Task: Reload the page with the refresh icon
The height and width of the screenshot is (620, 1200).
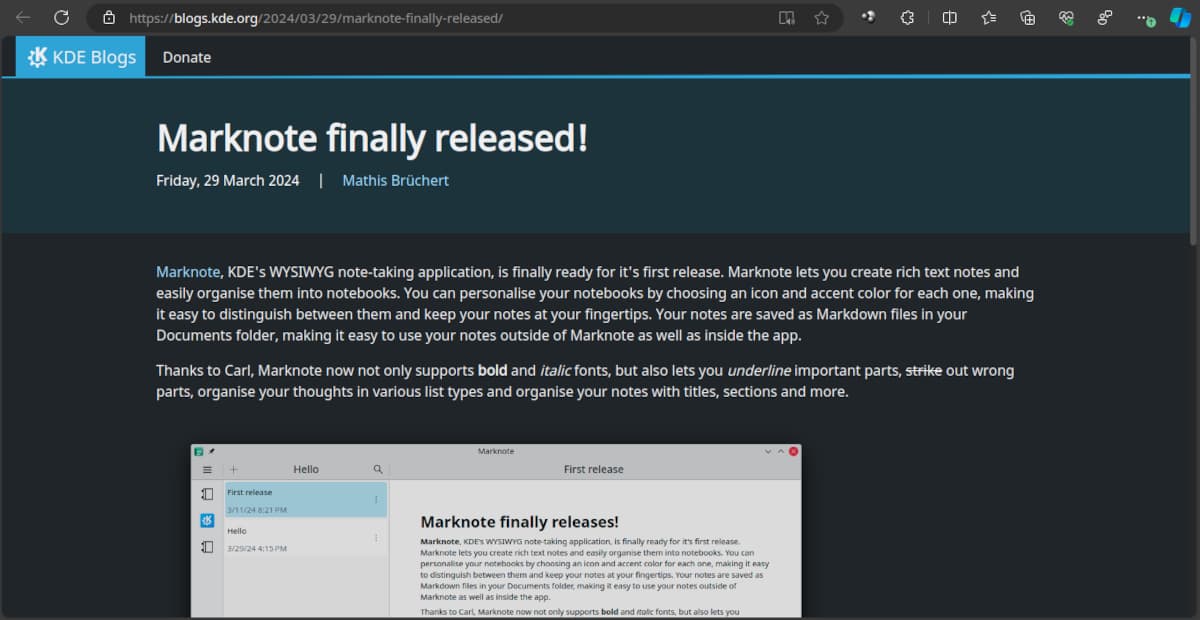Action: pyautogui.click(x=61, y=17)
